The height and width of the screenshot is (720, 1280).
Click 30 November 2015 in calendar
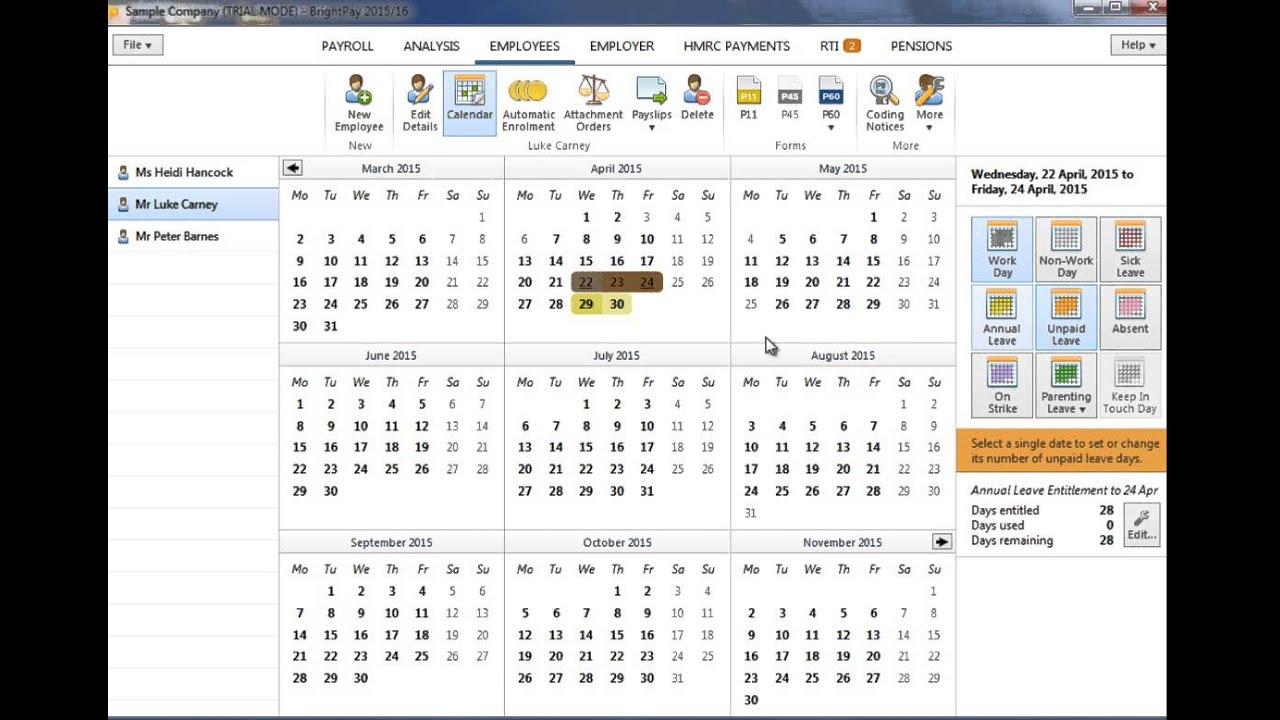(751, 700)
